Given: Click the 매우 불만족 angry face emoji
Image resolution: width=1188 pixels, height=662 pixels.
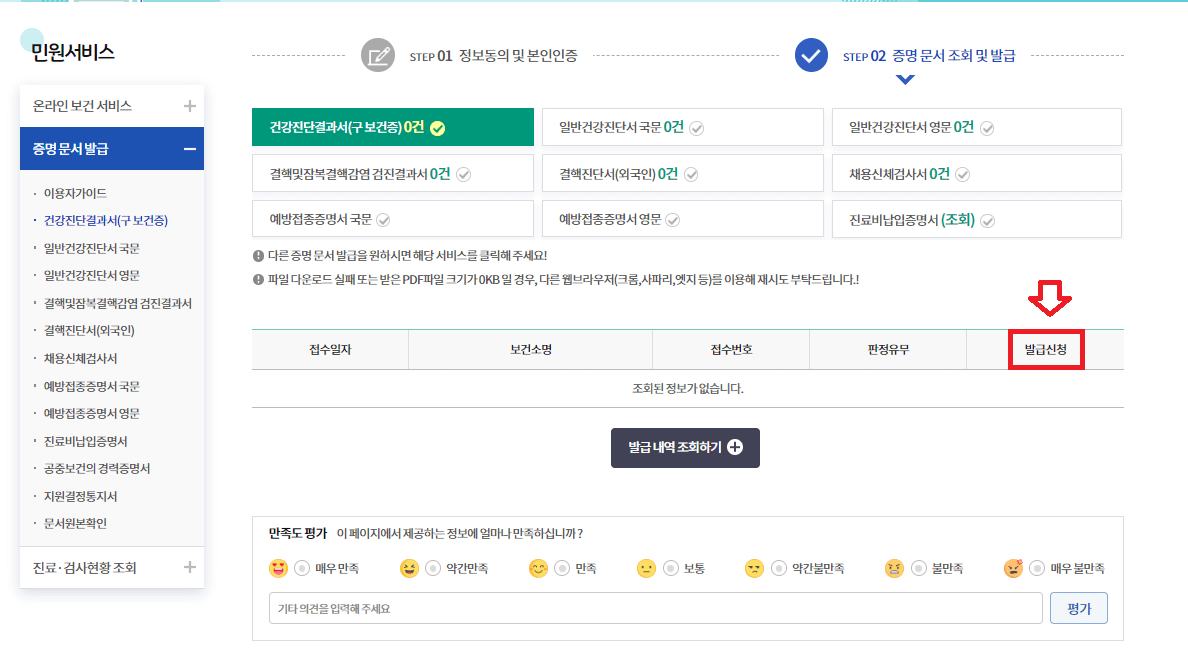Looking at the screenshot, I should pyautogui.click(x=1013, y=568).
